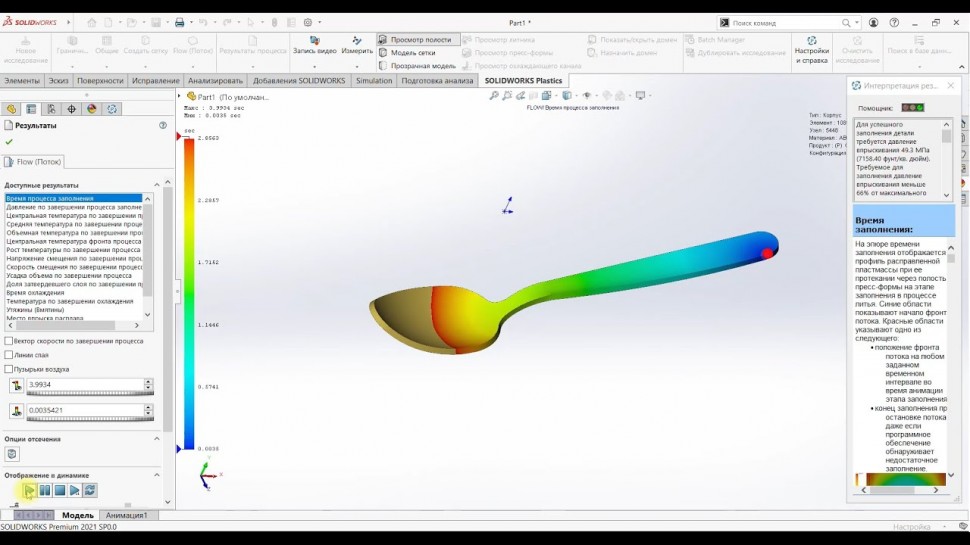Open the Запись видео tool
This screenshot has height=545, width=970.
pos(314,45)
